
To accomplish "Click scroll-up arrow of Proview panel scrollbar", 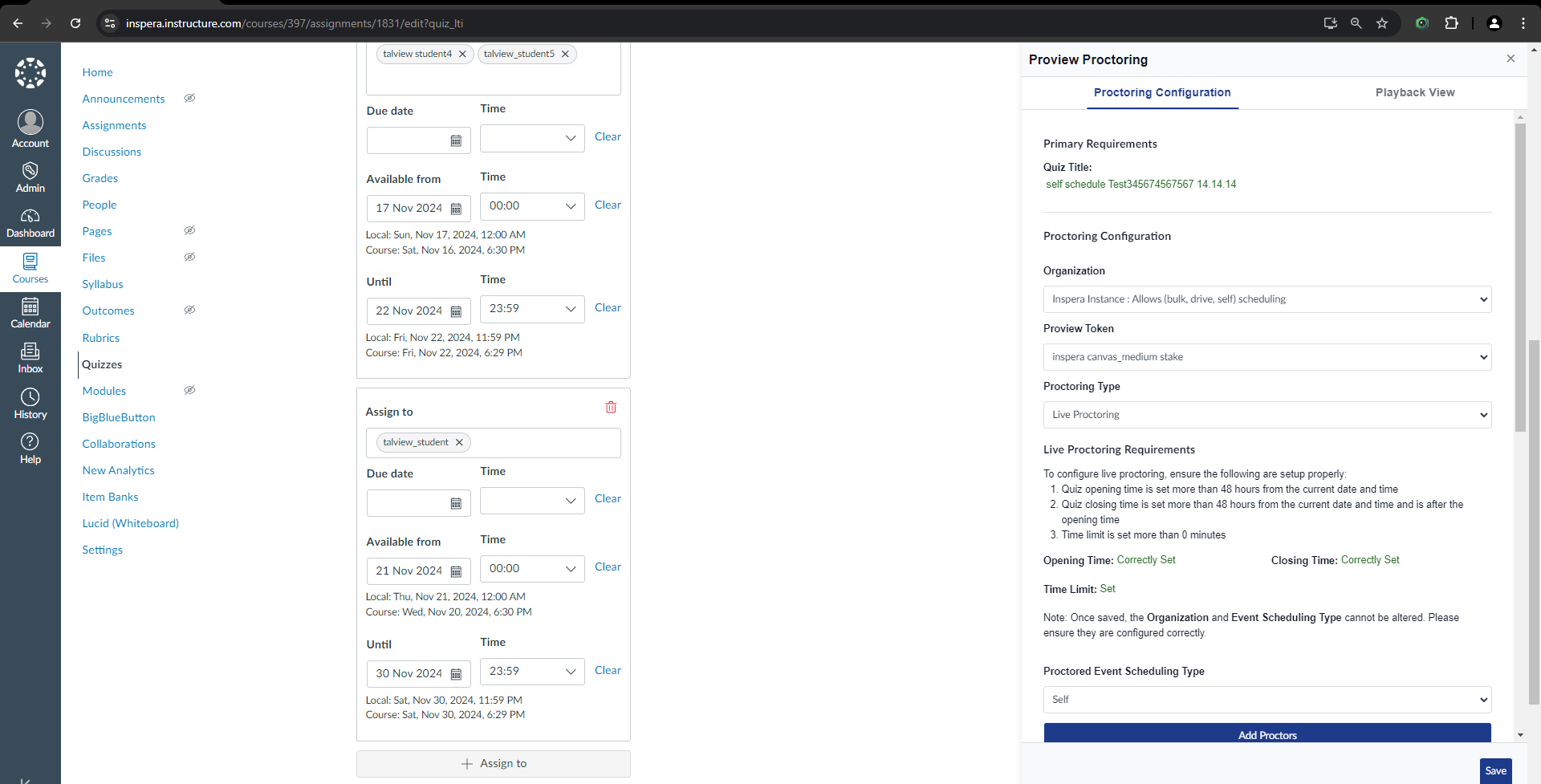I will (x=1520, y=117).
